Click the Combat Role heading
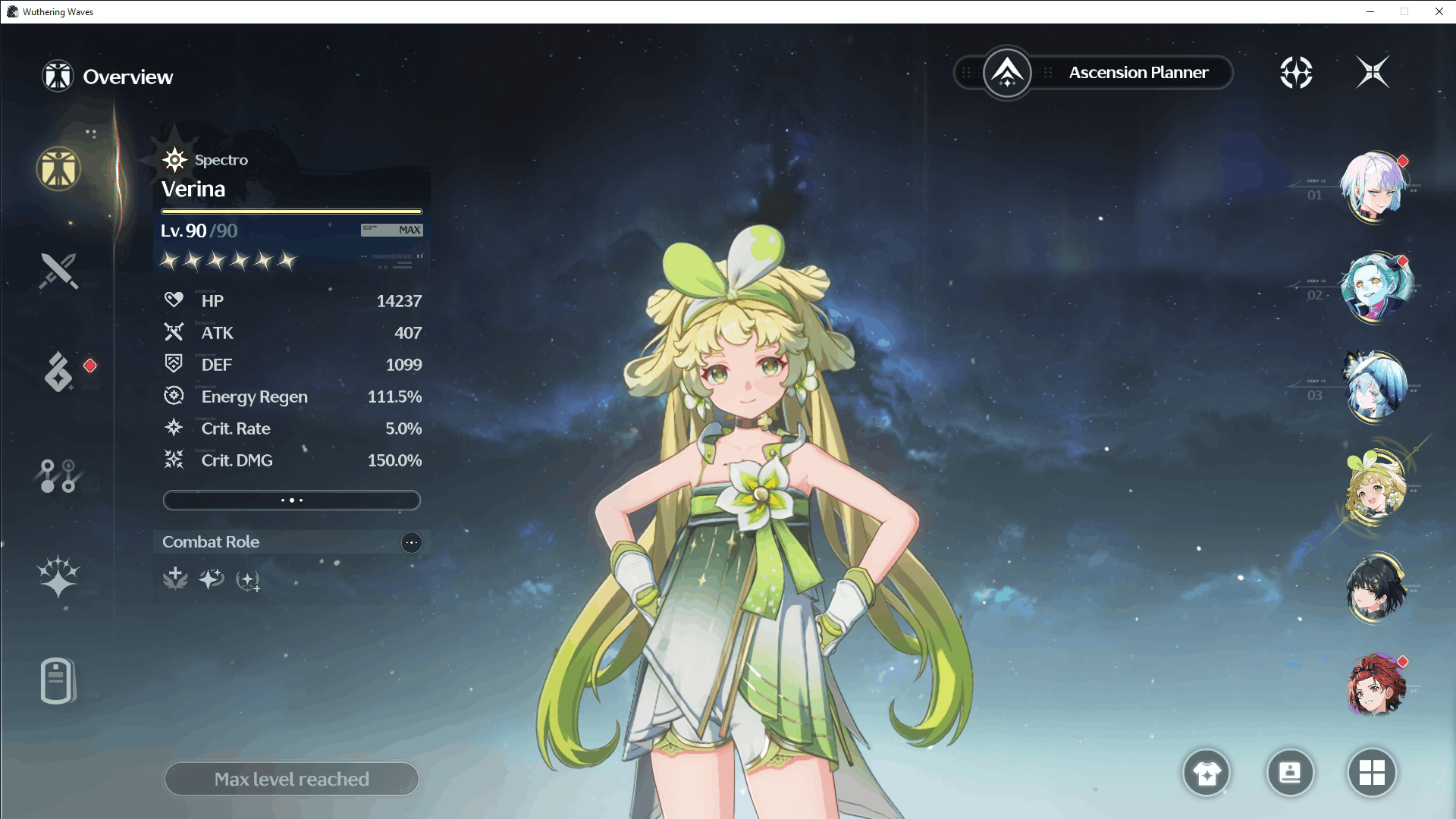 (211, 542)
